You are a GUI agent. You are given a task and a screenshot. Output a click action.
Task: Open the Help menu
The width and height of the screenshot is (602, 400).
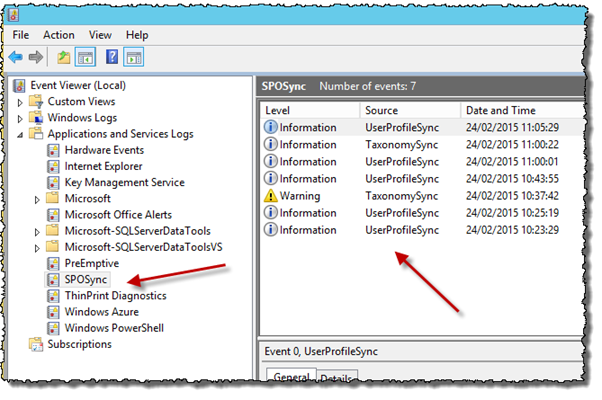click(x=137, y=35)
